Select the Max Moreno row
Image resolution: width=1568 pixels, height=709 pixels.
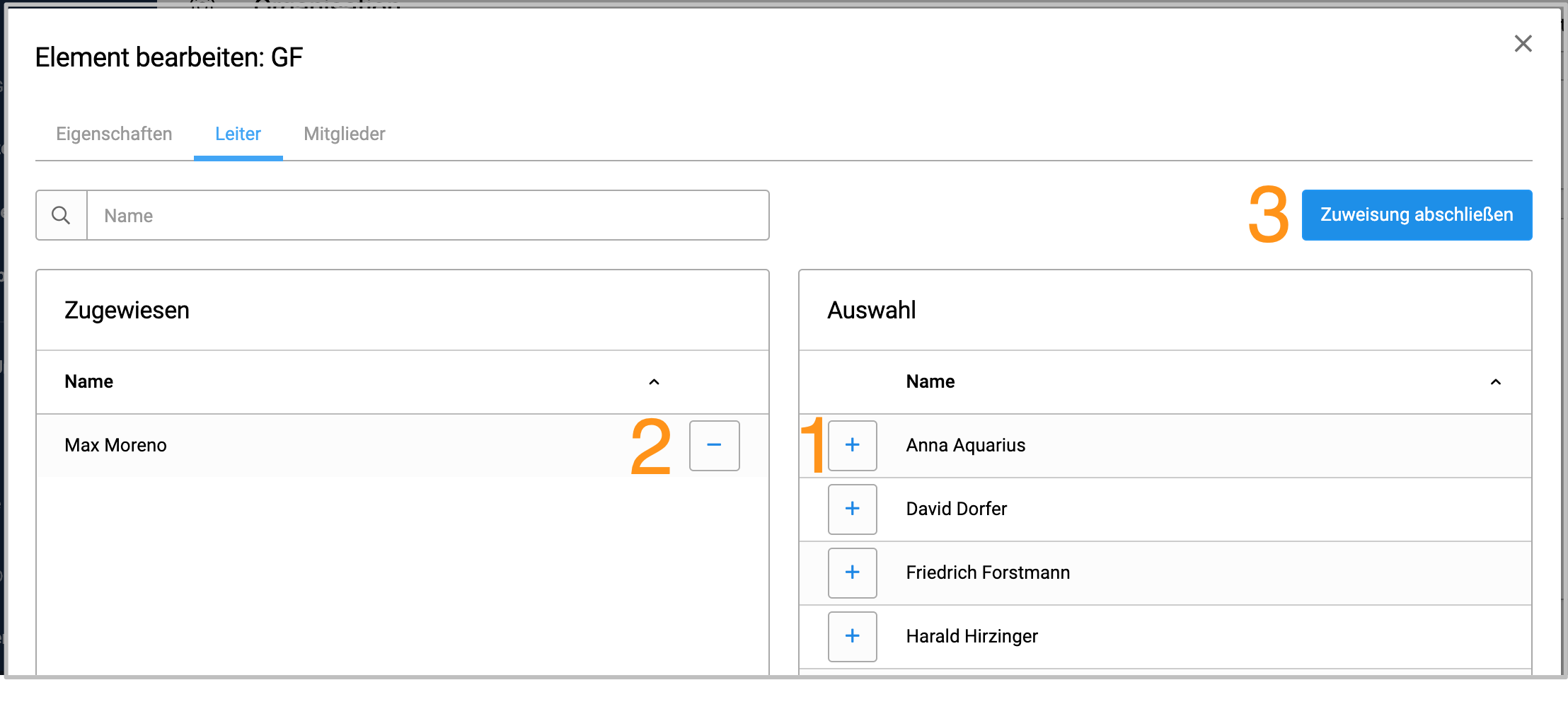(x=402, y=445)
